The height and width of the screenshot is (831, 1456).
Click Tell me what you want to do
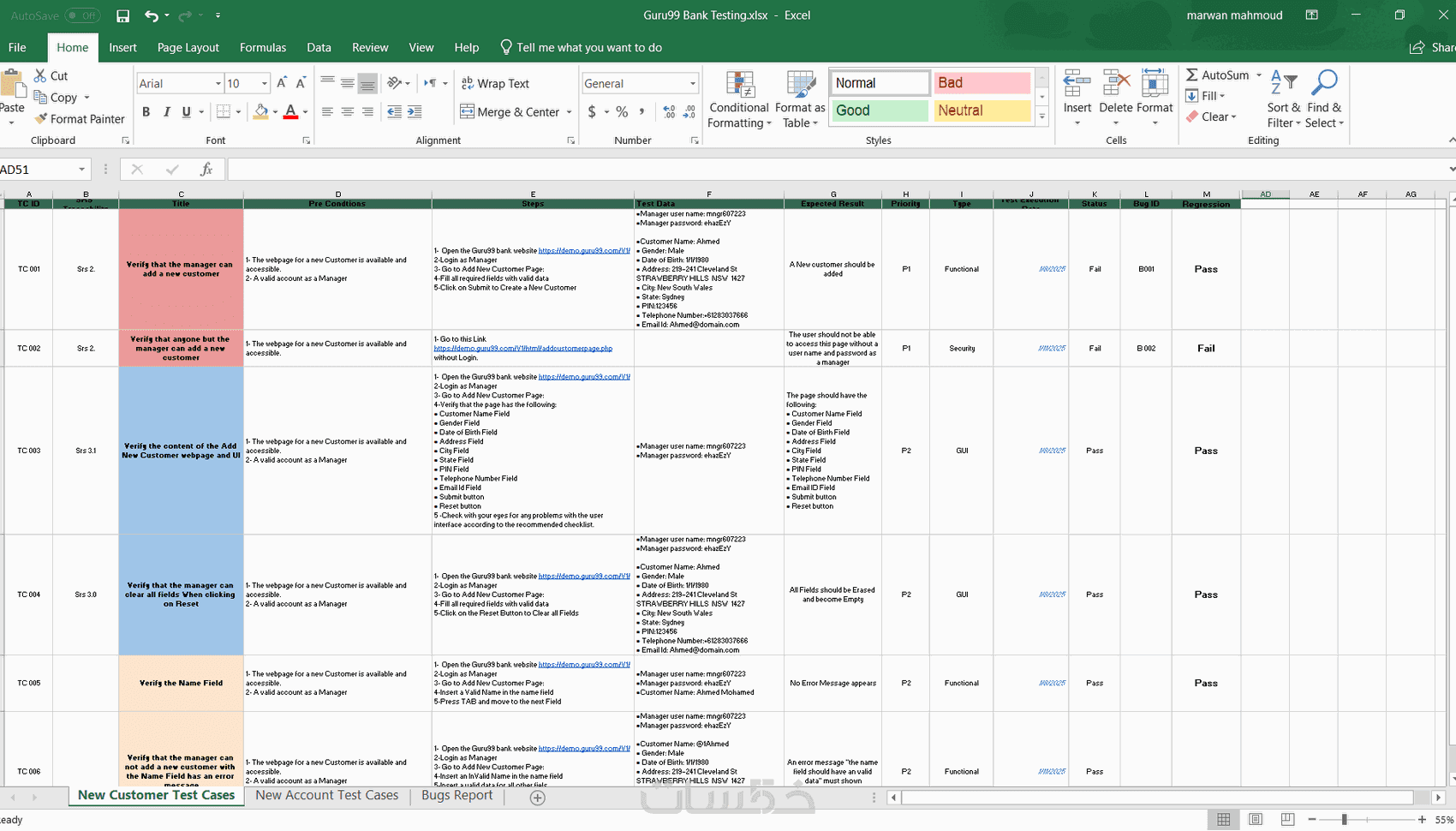[581, 48]
